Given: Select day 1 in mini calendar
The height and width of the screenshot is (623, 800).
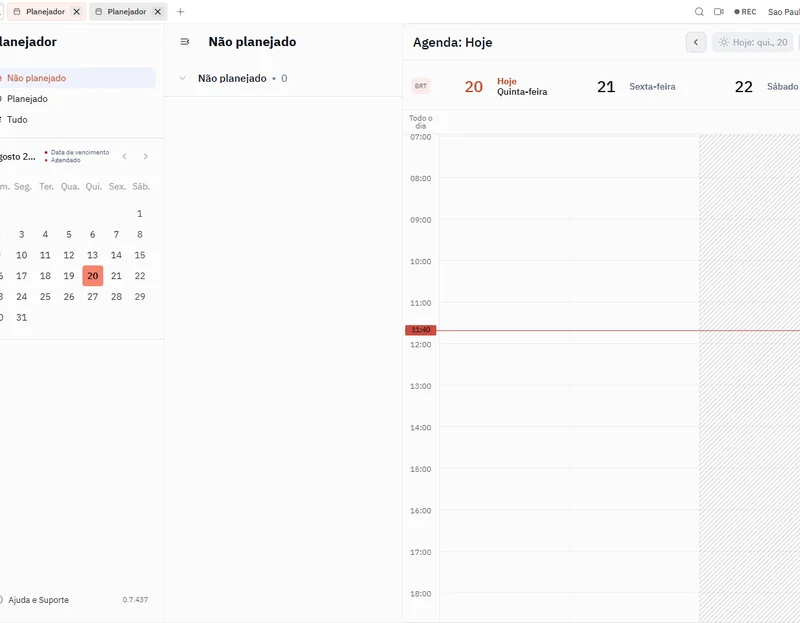Looking at the screenshot, I should 140,214.
